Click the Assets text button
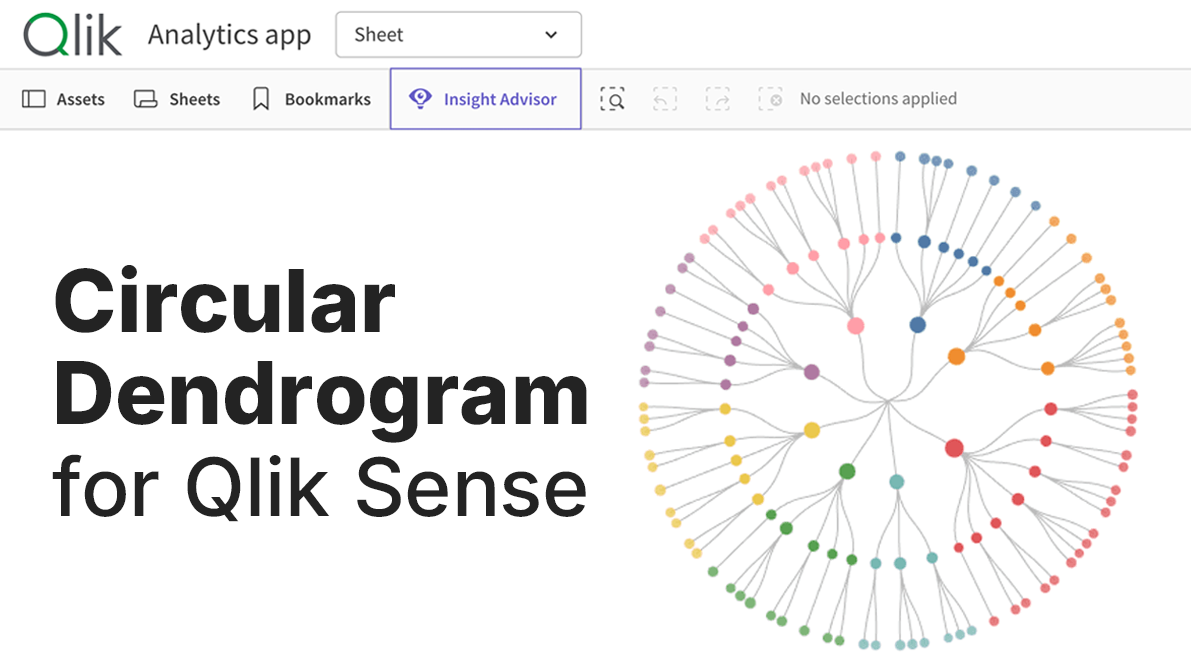Screen dimensions: 1191x670 [x=81, y=99]
